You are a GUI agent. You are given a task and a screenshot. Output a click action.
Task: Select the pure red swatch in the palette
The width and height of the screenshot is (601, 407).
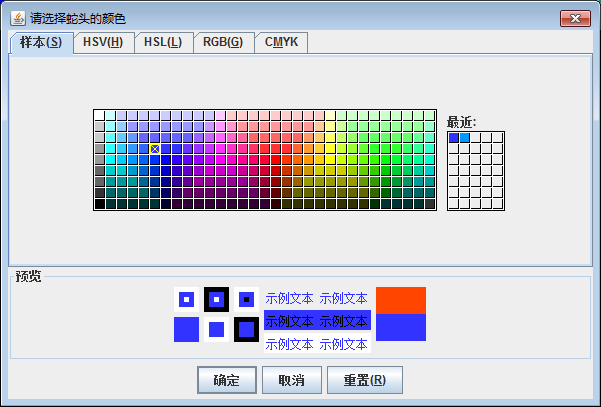coord(276,160)
